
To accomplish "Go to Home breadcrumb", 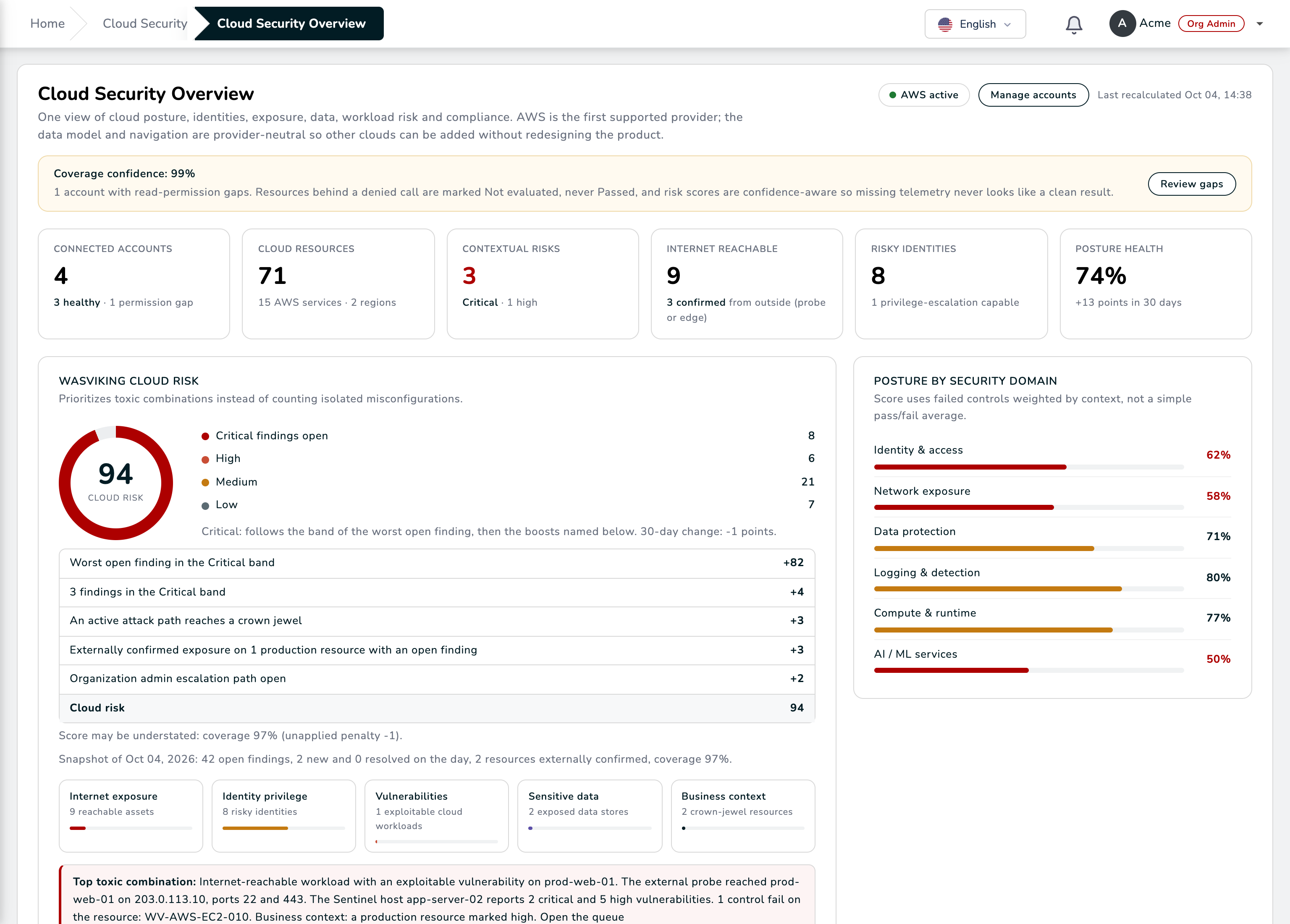I will coord(47,24).
